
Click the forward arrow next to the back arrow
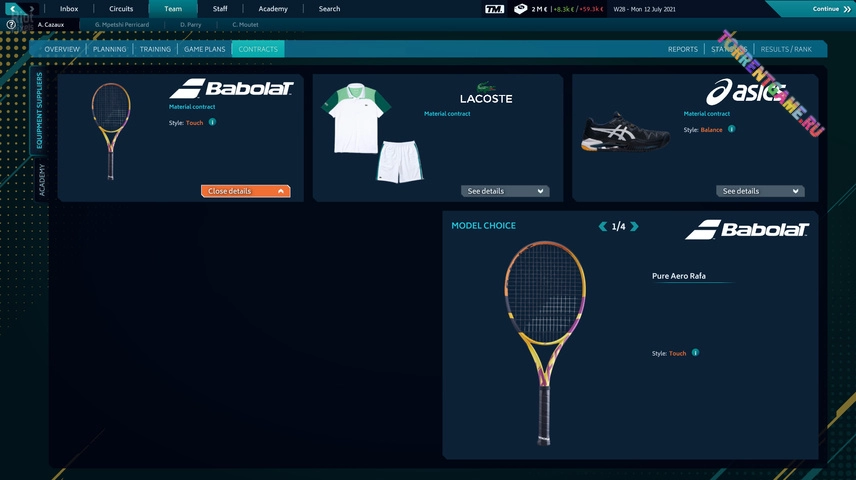(31, 9)
